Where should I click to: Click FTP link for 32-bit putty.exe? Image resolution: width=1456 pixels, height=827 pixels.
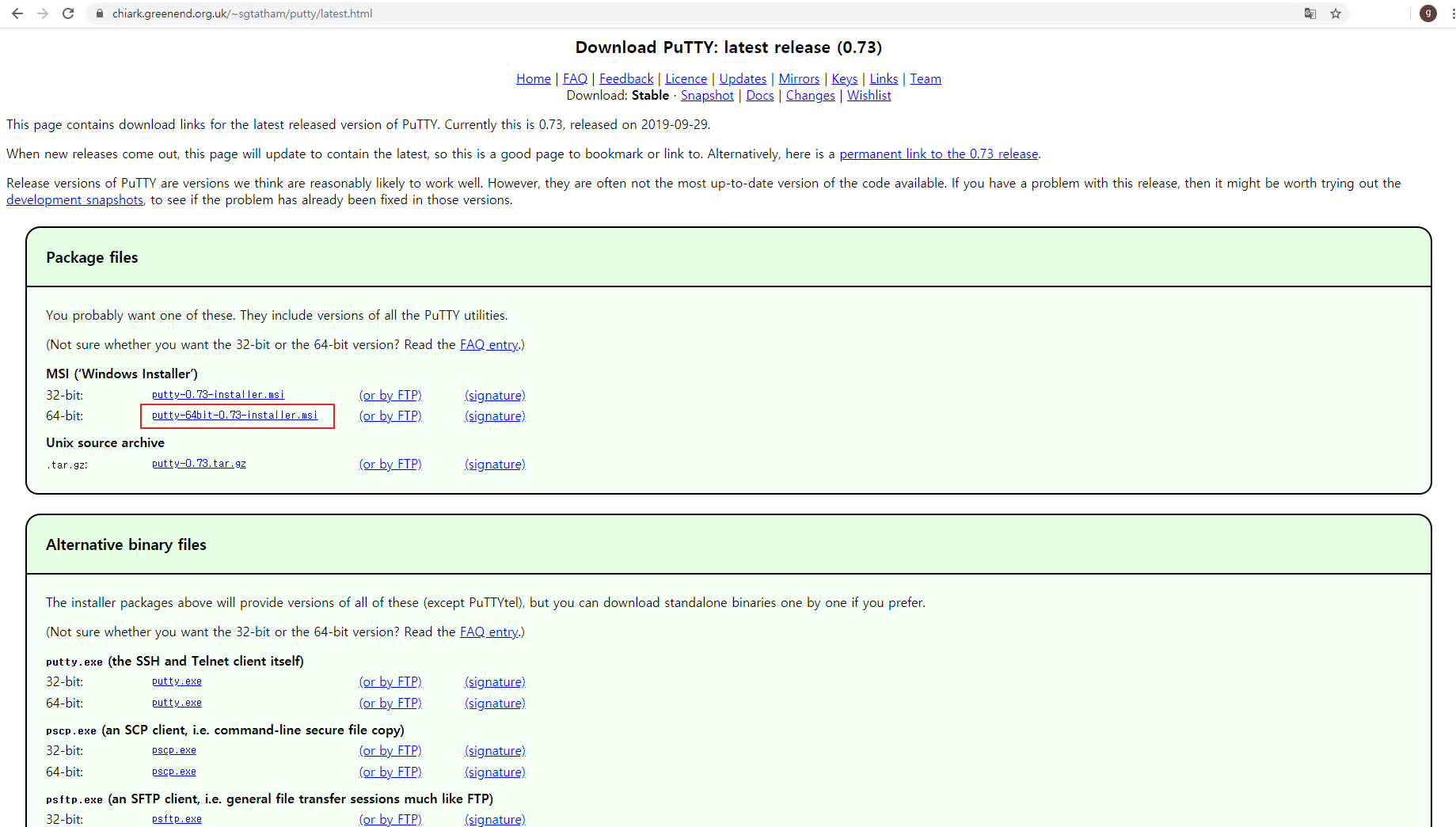click(x=390, y=681)
